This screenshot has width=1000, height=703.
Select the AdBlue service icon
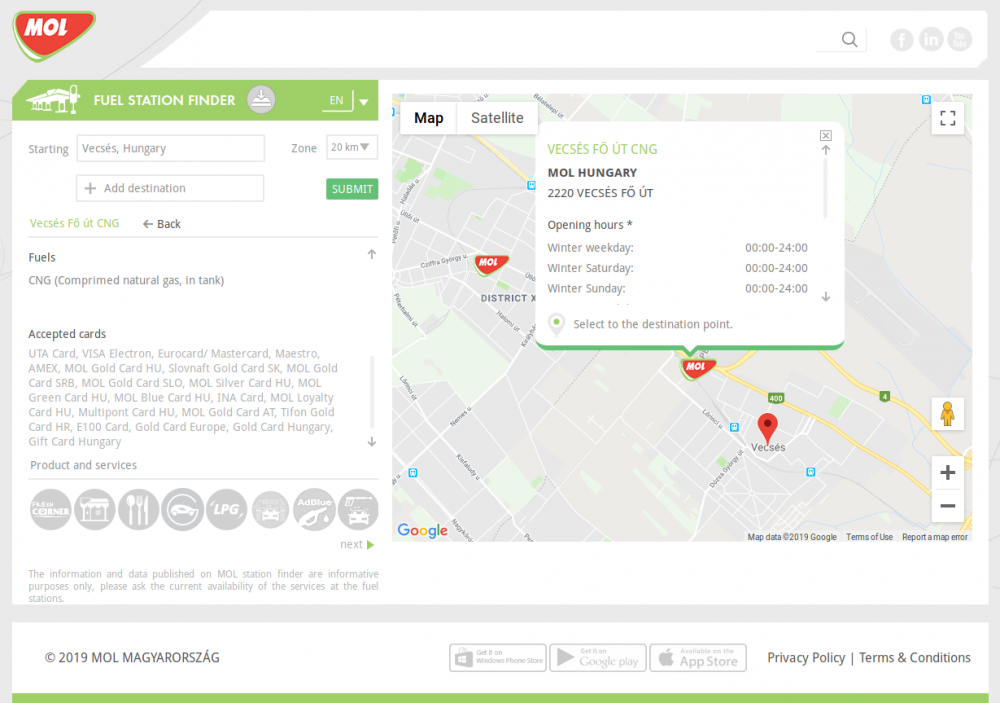tap(314, 510)
